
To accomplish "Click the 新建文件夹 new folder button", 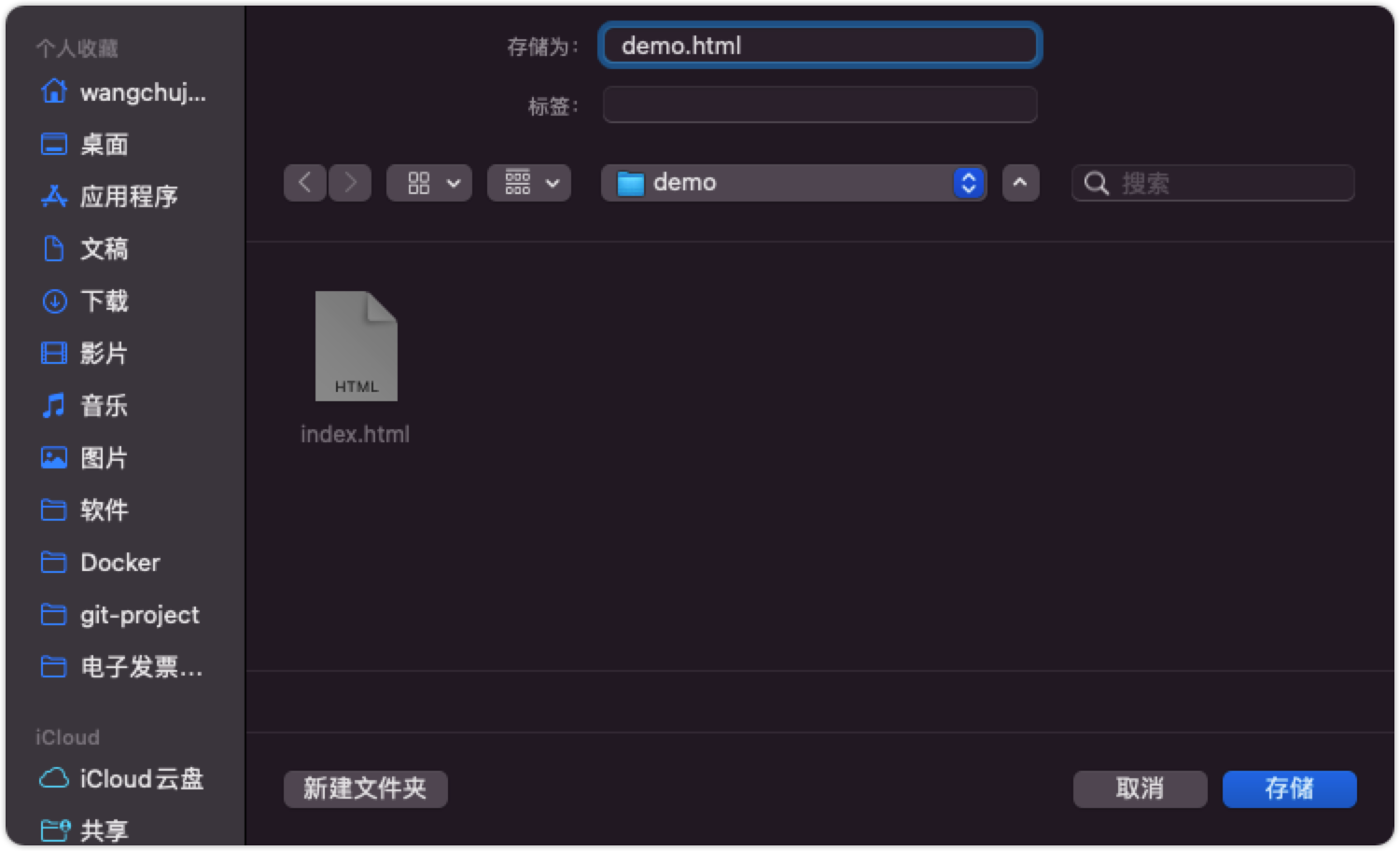I will (366, 788).
